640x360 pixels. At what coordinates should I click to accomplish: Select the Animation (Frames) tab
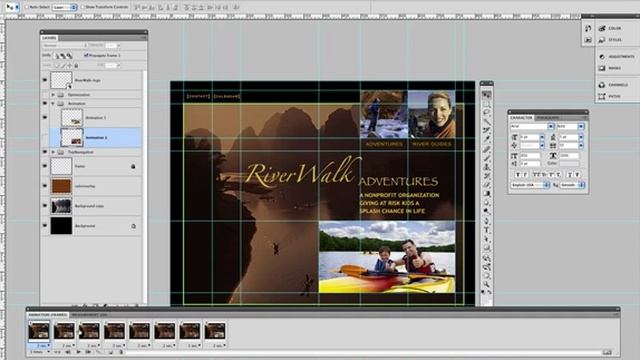[48, 315]
